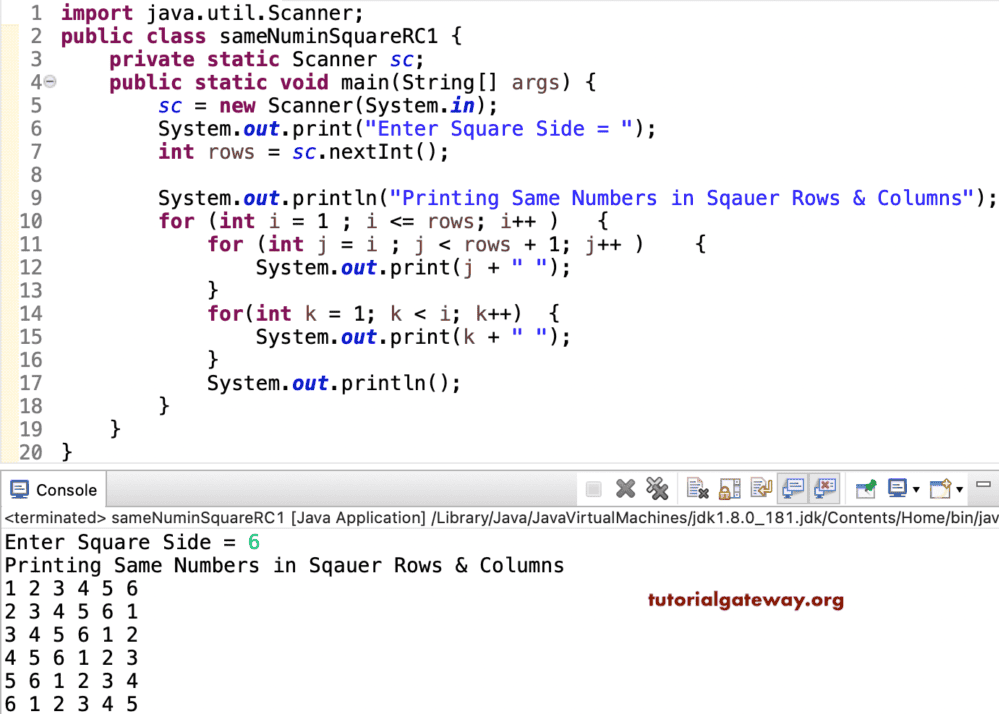Click line number 10 in the editor gutter
This screenshot has height=714, width=999.
pos(31,220)
